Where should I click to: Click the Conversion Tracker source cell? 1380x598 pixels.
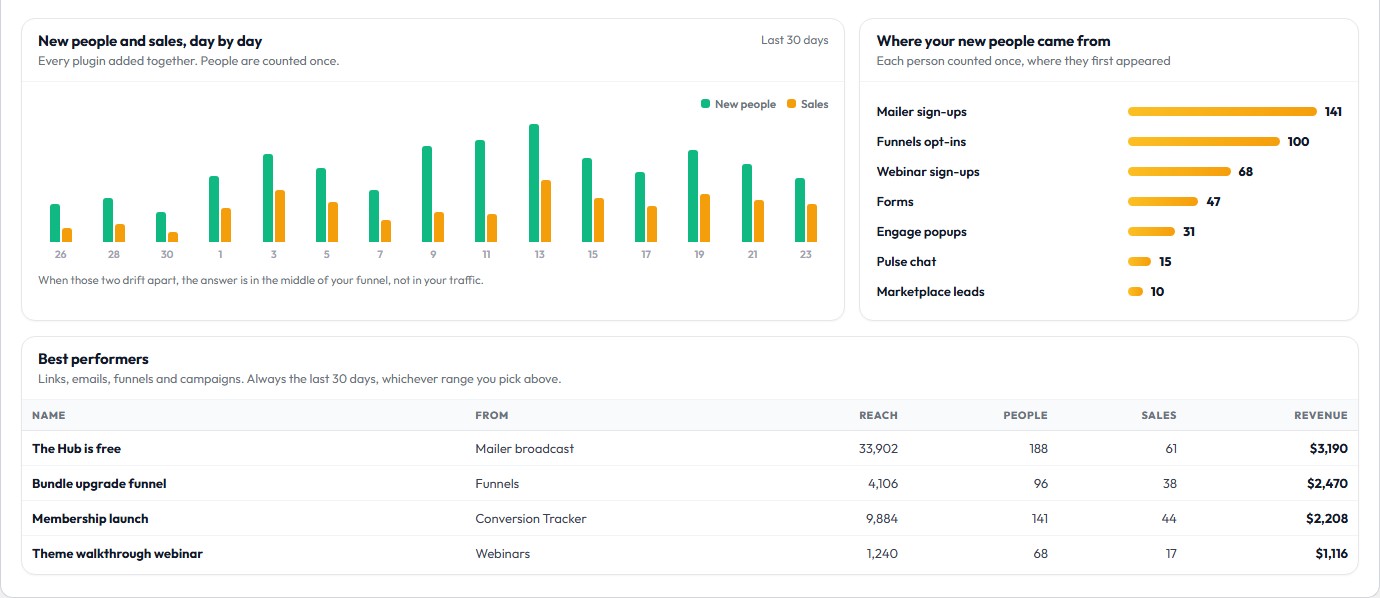coord(531,519)
